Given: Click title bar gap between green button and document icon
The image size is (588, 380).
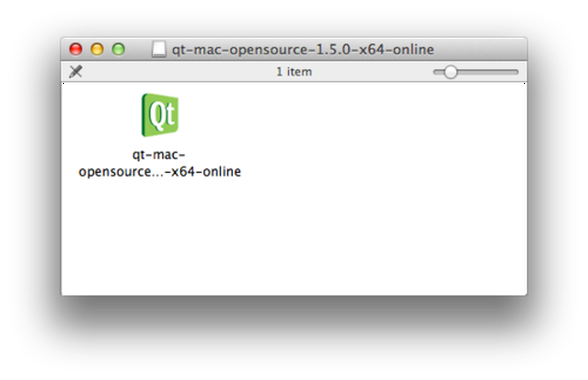Looking at the screenshot, I should [x=138, y=49].
